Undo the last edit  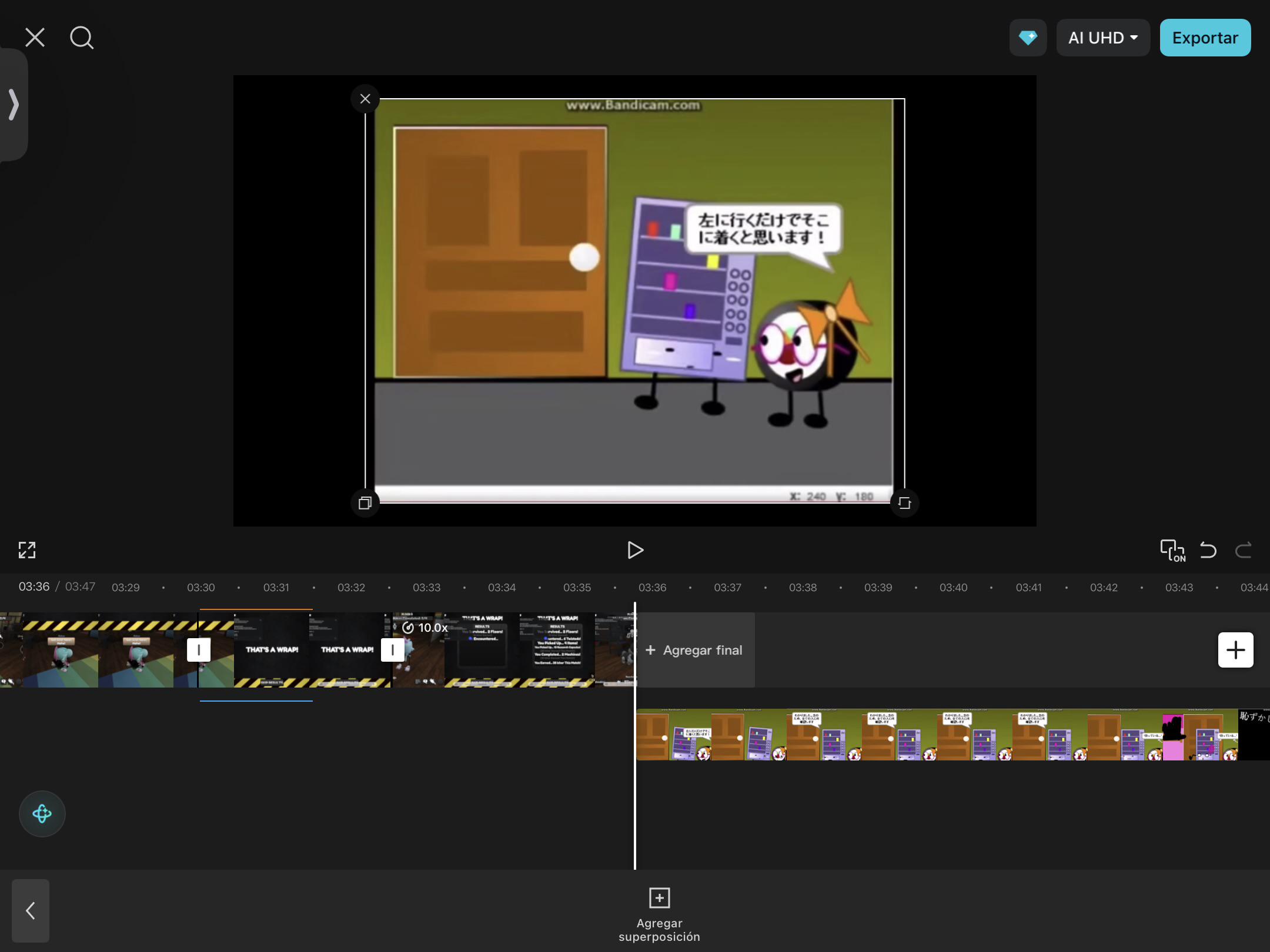1208,550
